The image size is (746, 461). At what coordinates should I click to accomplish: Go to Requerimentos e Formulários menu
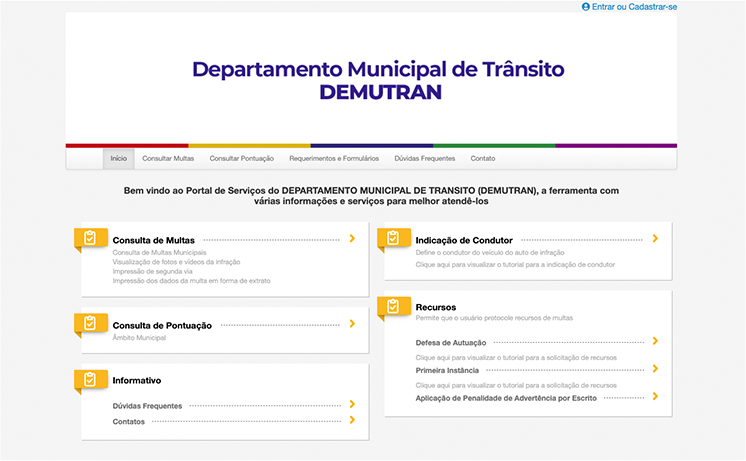pyautogui.click(x=334, y=158)
